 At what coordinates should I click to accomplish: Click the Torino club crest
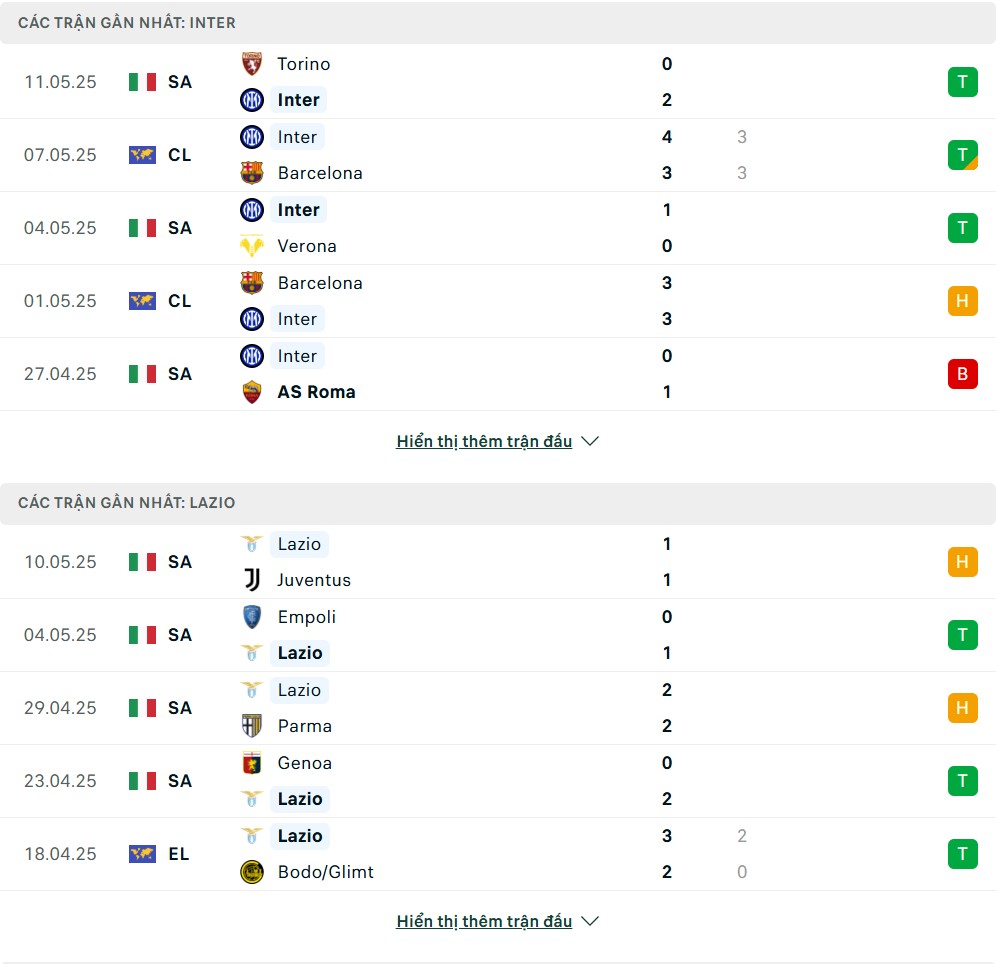252,64
